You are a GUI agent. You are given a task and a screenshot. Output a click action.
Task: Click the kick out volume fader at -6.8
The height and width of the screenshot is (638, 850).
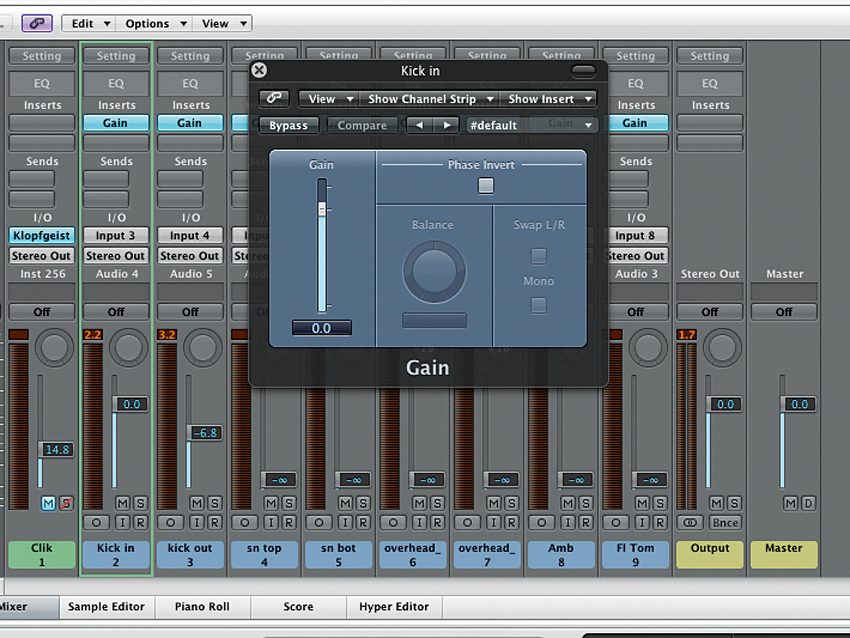tap(204, 433)
